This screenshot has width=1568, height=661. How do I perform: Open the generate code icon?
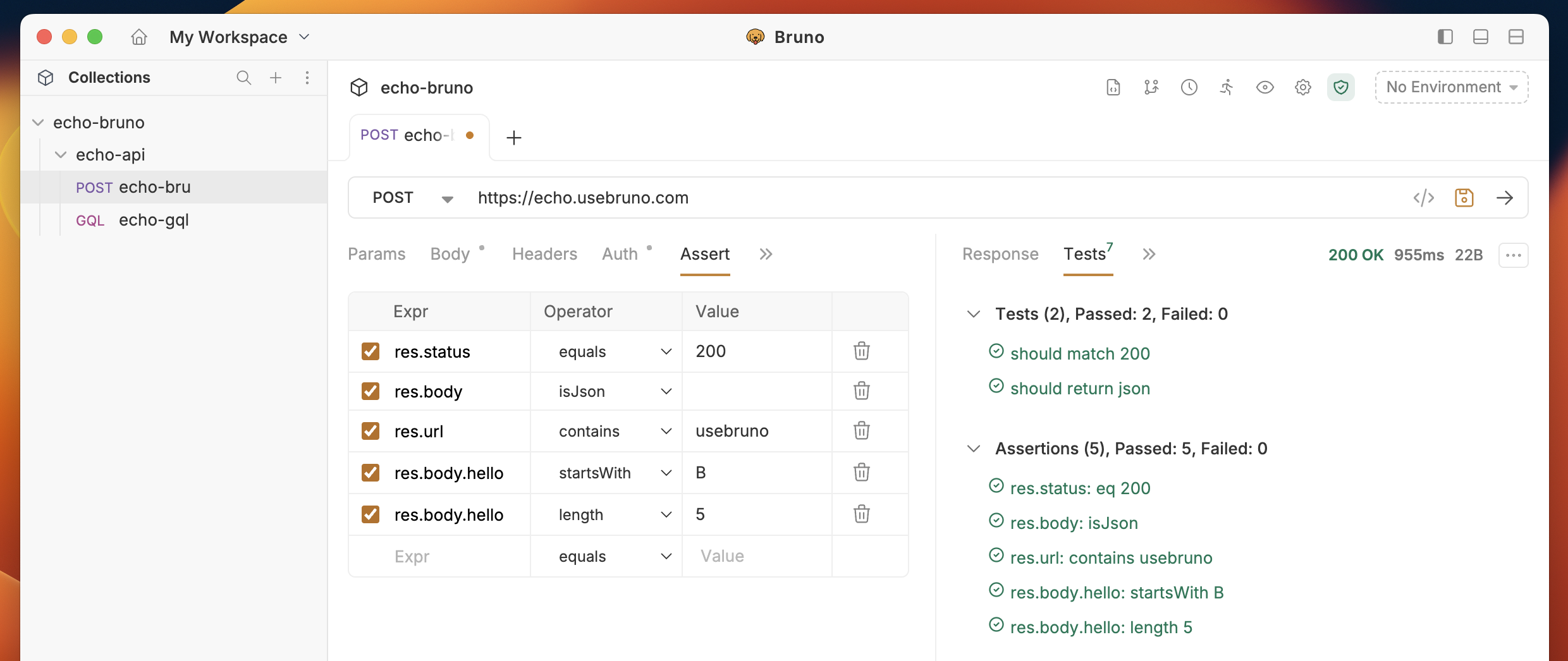pos(1423,198)
